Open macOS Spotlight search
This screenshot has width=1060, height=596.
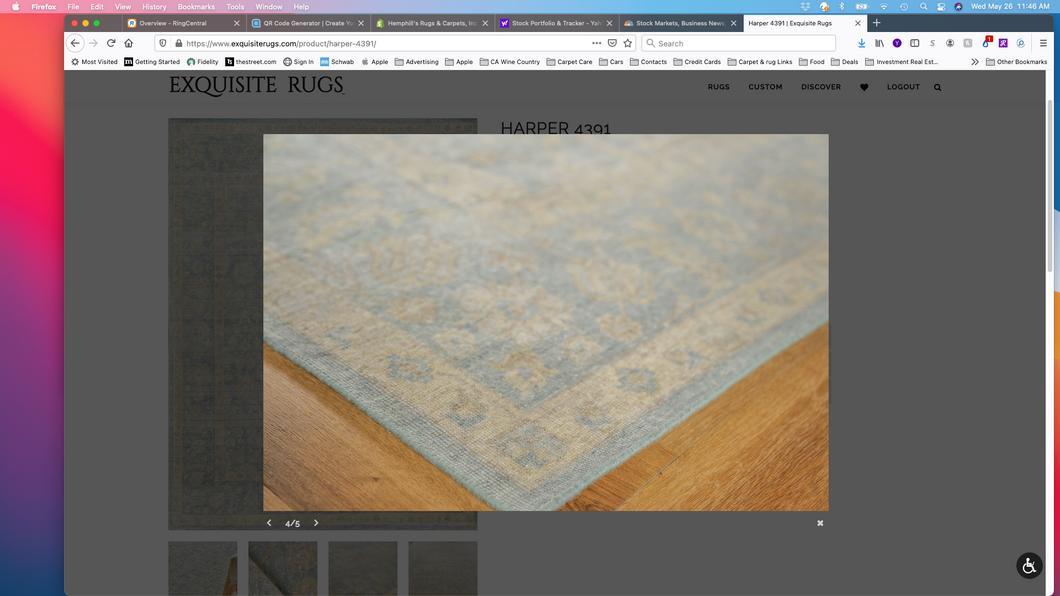pyautogui.click(x=923, y=7)
